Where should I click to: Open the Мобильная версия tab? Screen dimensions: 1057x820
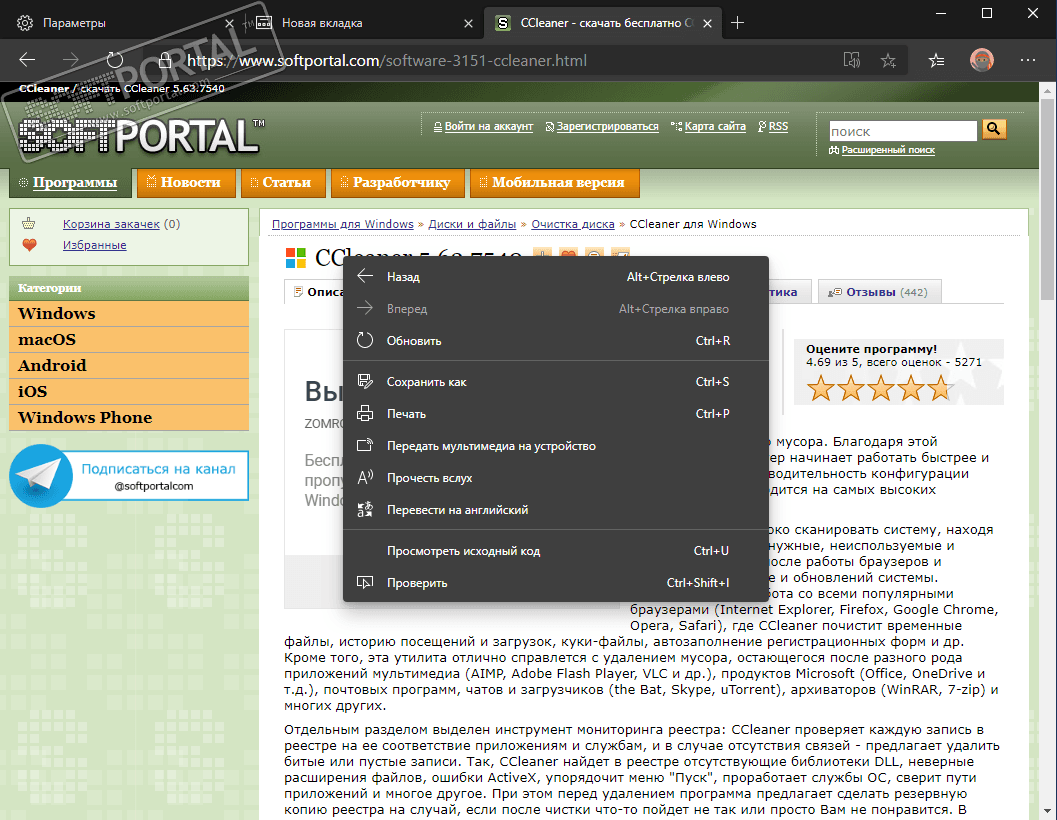[554, 182]
